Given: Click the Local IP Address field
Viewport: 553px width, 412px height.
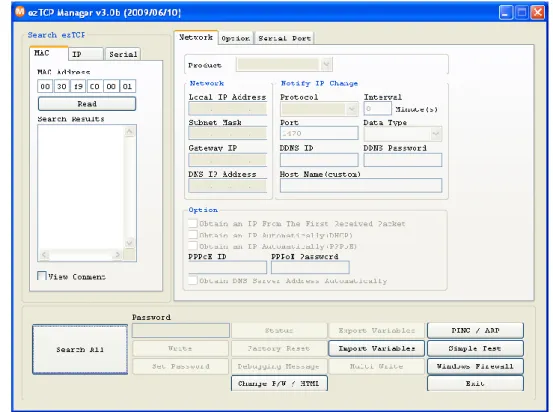Looking at the screenshot, I should pos(228,109).
